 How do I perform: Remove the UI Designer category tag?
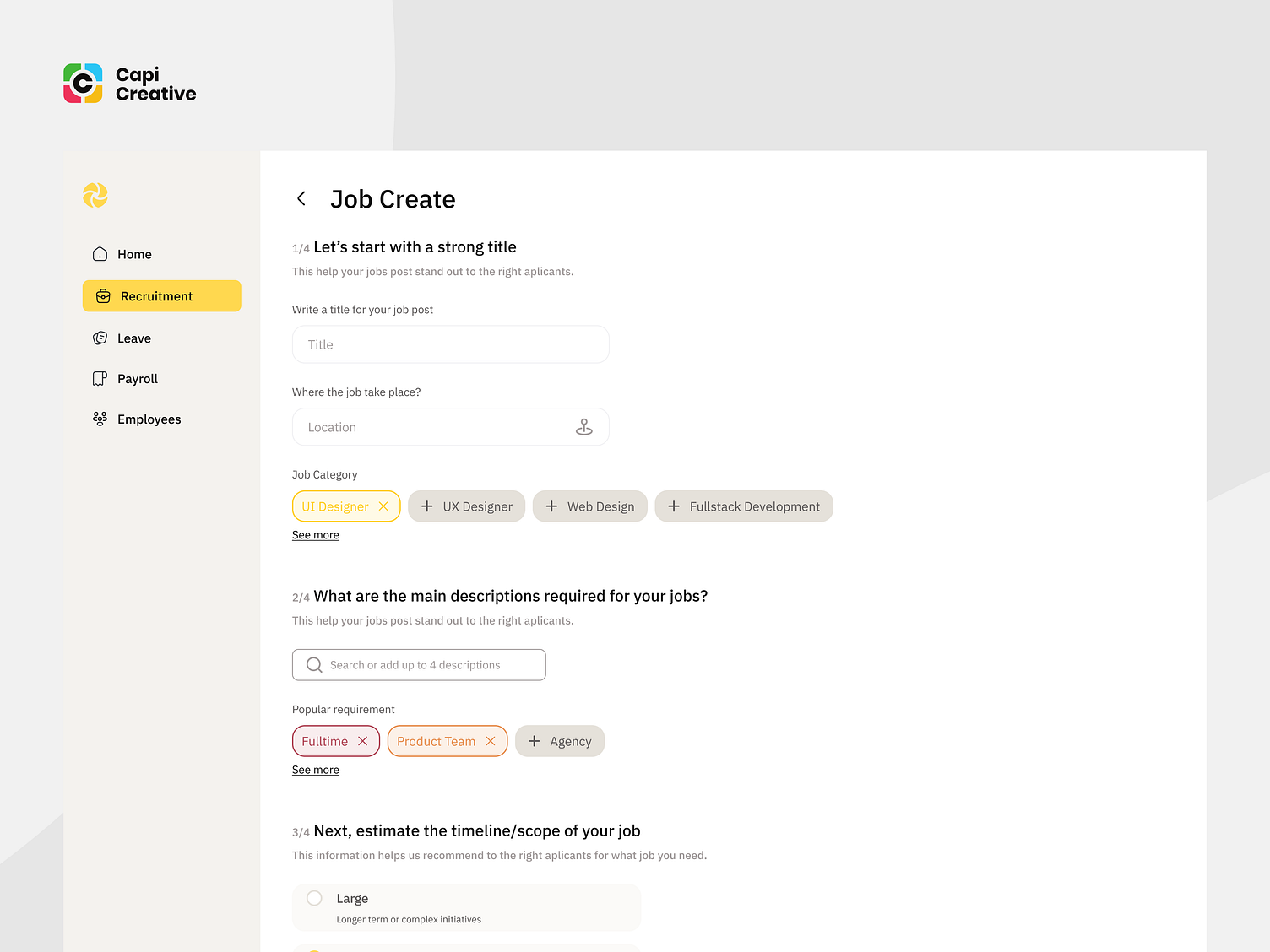pos(383,506)
